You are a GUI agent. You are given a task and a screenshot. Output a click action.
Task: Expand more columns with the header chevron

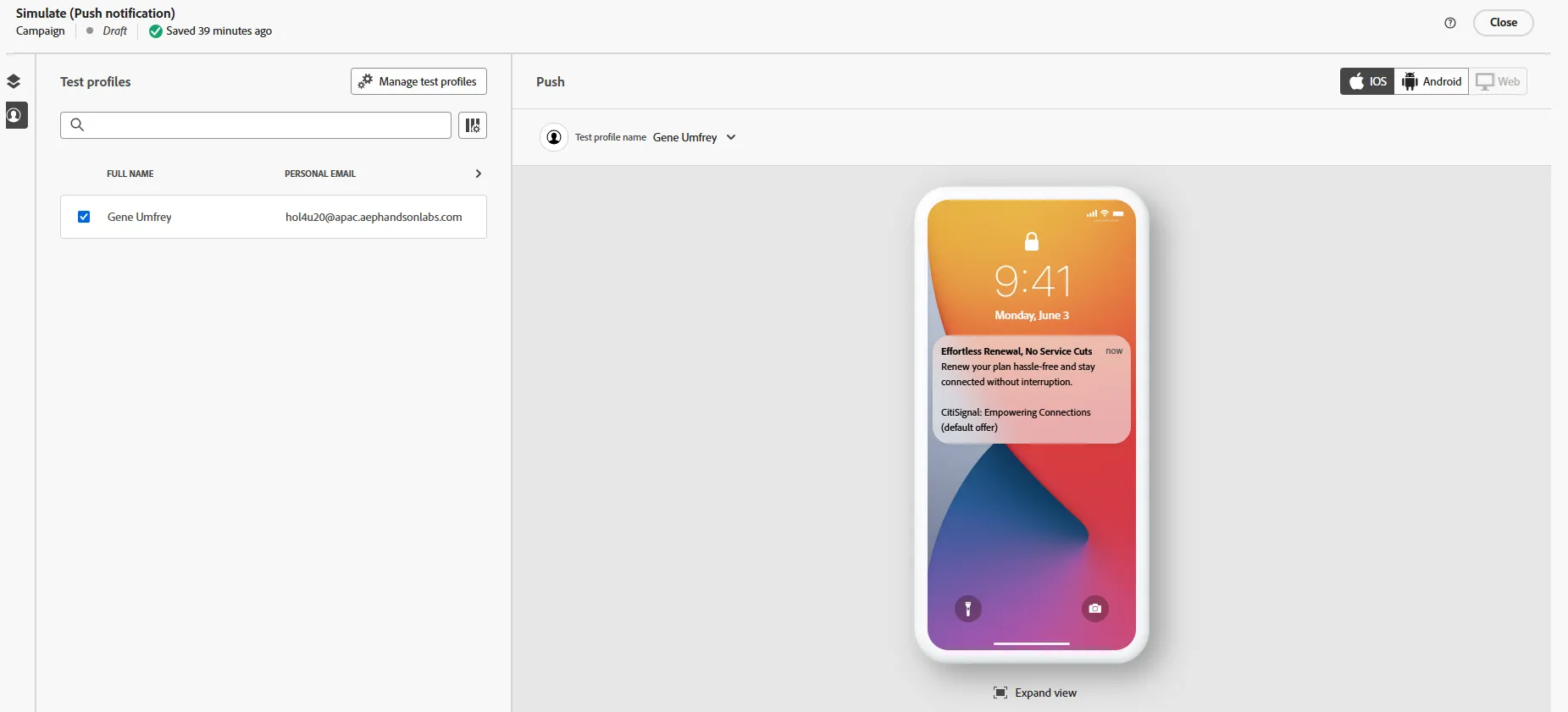[x=479, y=174]
